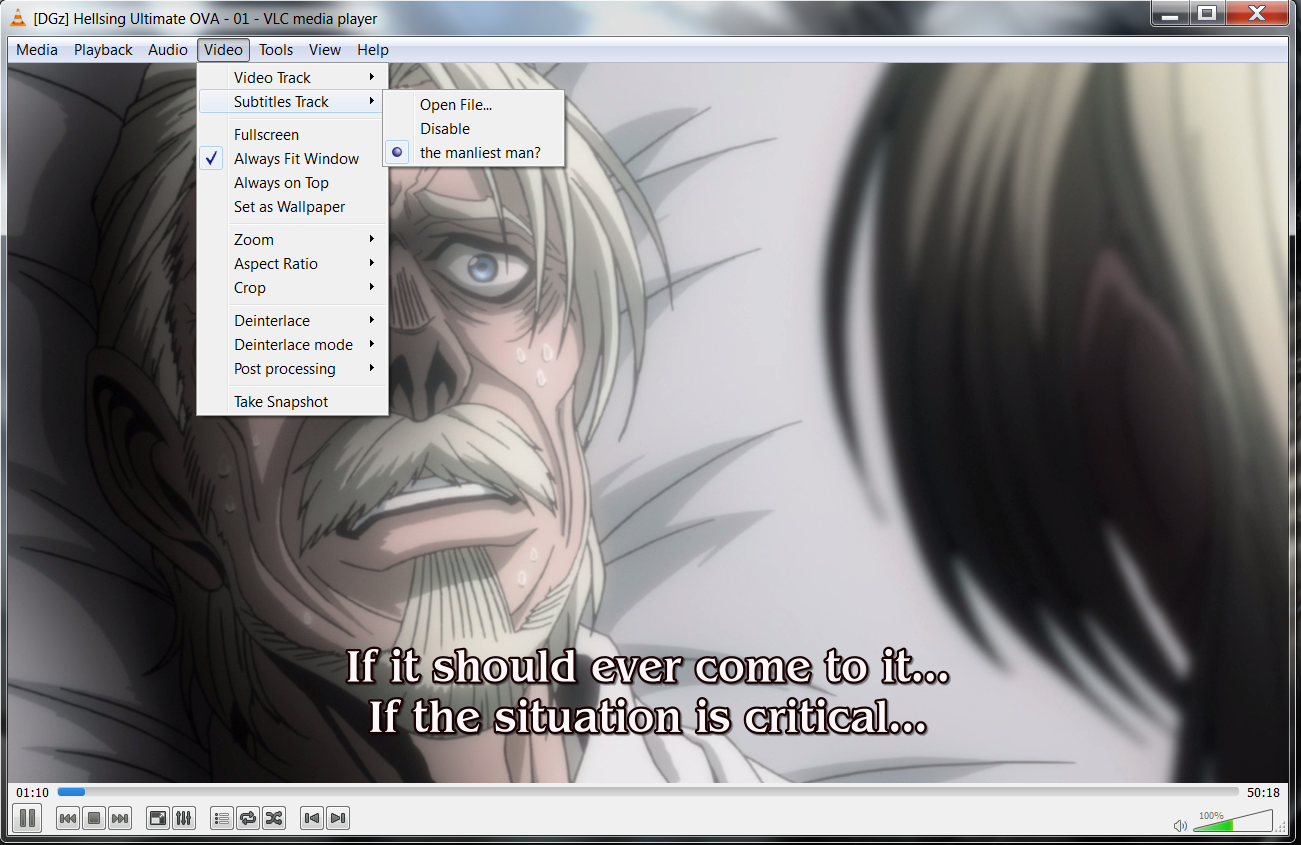Toggle shuffle random playback
Viewport: 1301px width, 845px height.
(274, 818)
